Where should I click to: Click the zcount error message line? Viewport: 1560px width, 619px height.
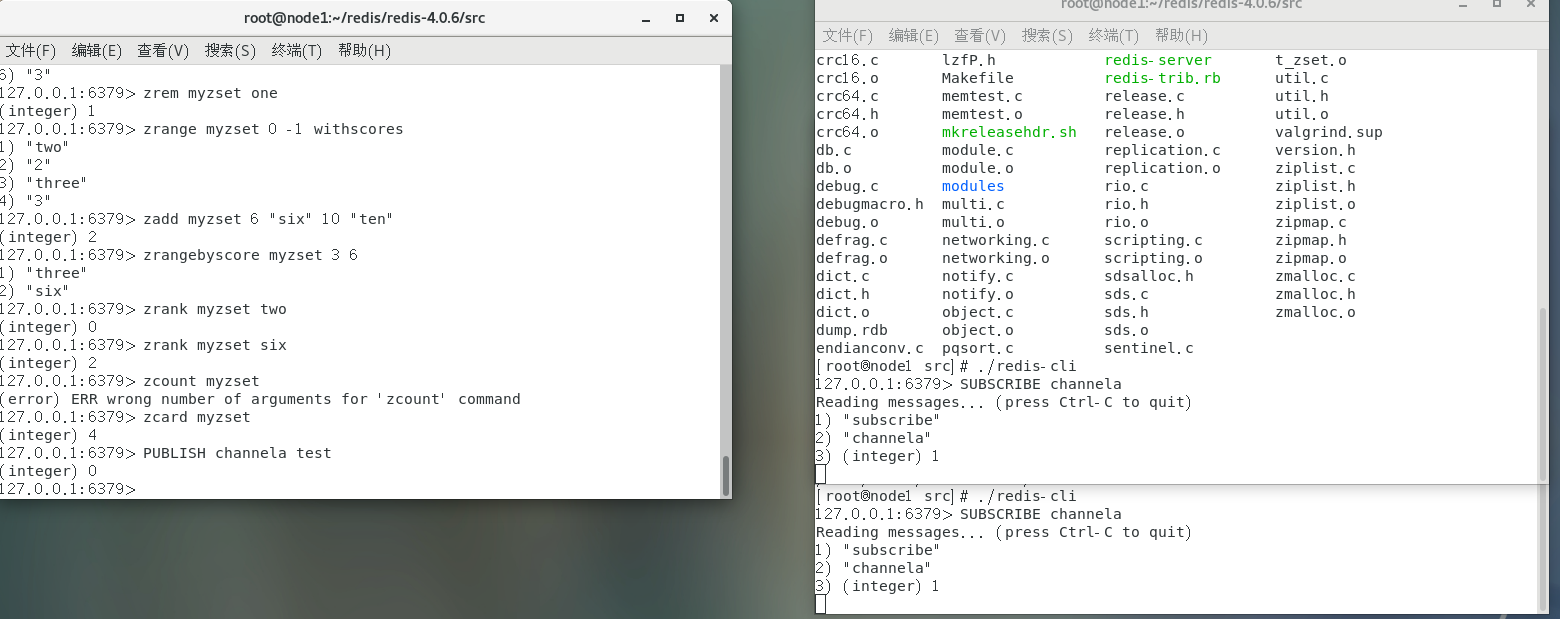pos(260,399)
